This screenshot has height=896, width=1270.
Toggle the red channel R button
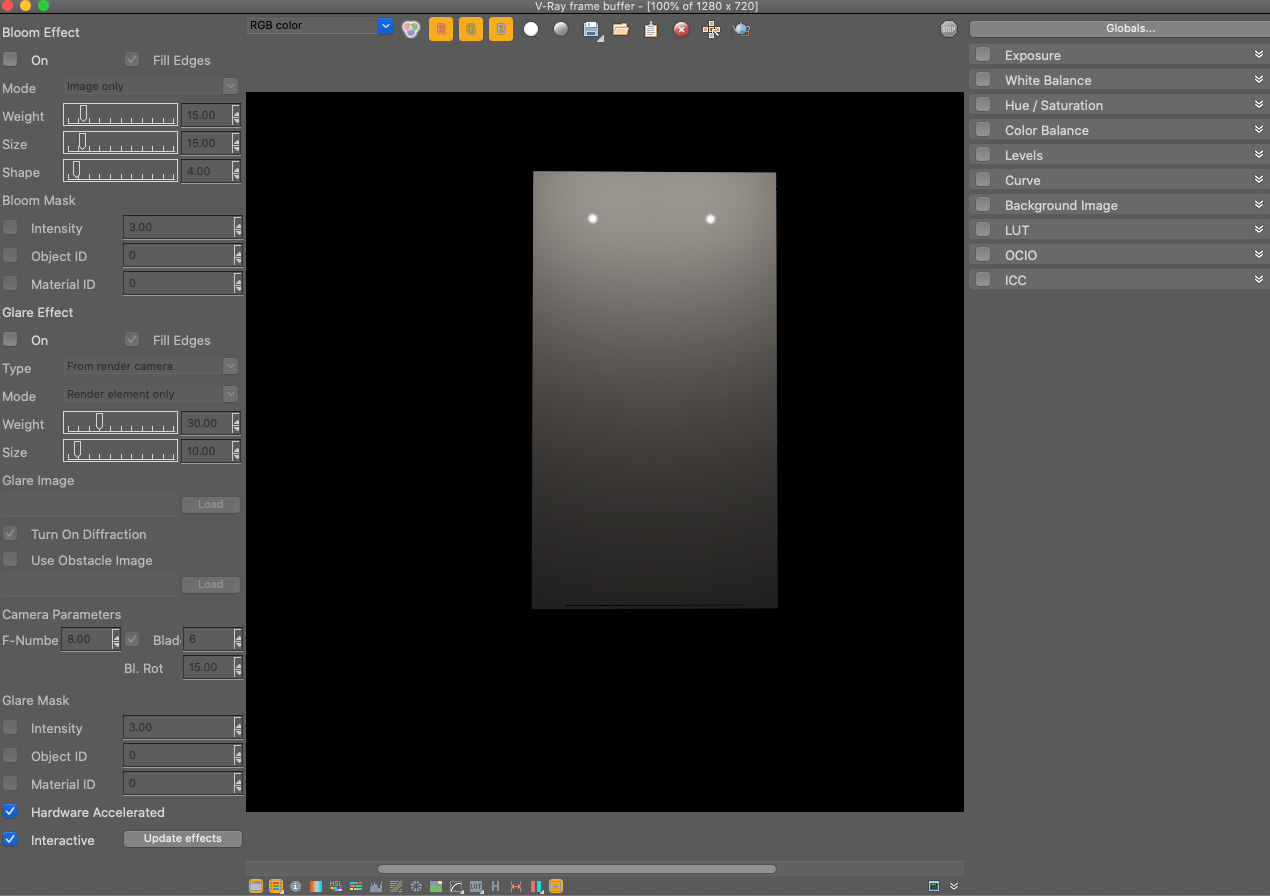(441, 29)
